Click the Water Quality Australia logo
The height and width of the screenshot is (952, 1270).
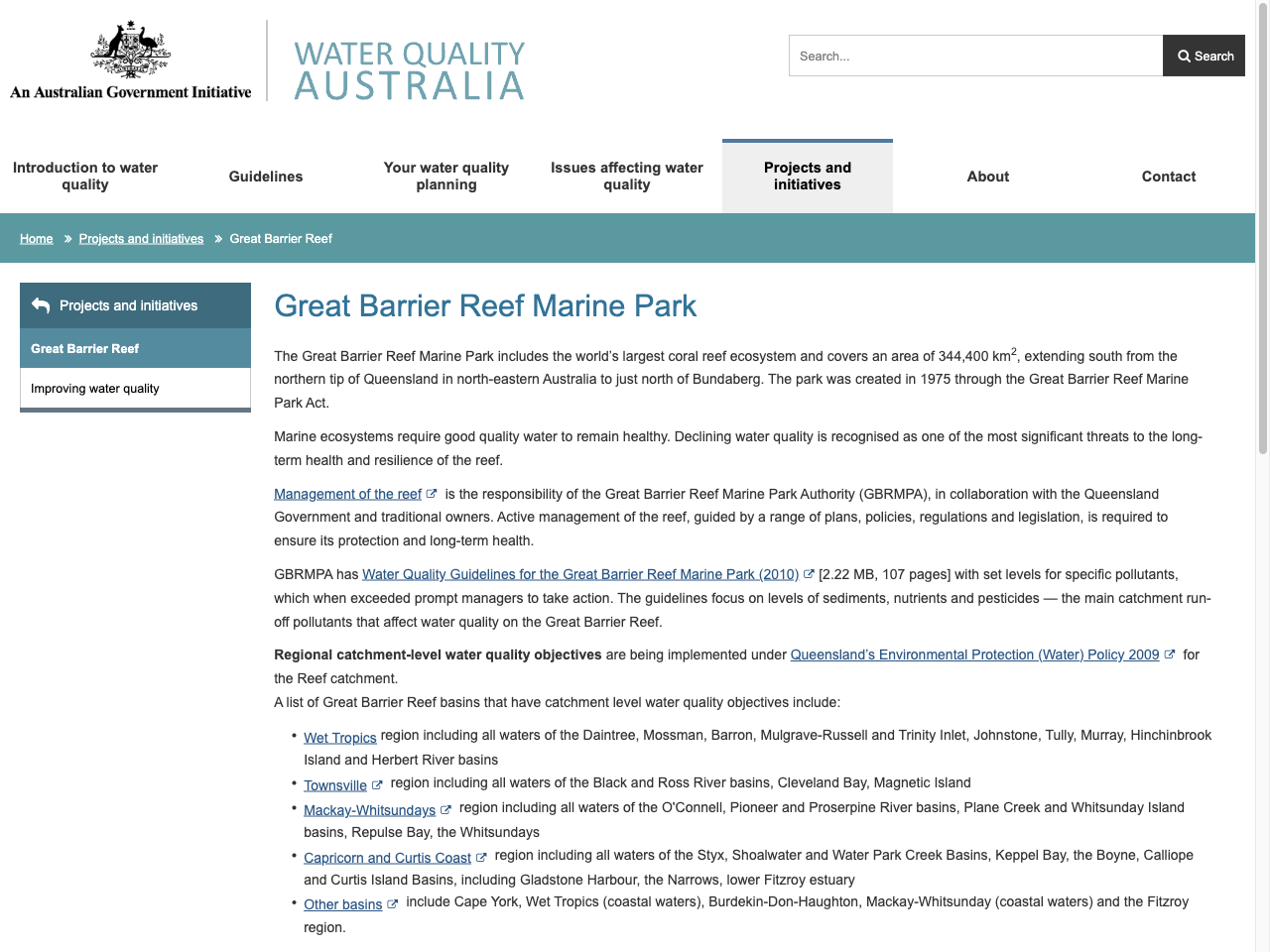pyautogui.click(x=409, y=69)
